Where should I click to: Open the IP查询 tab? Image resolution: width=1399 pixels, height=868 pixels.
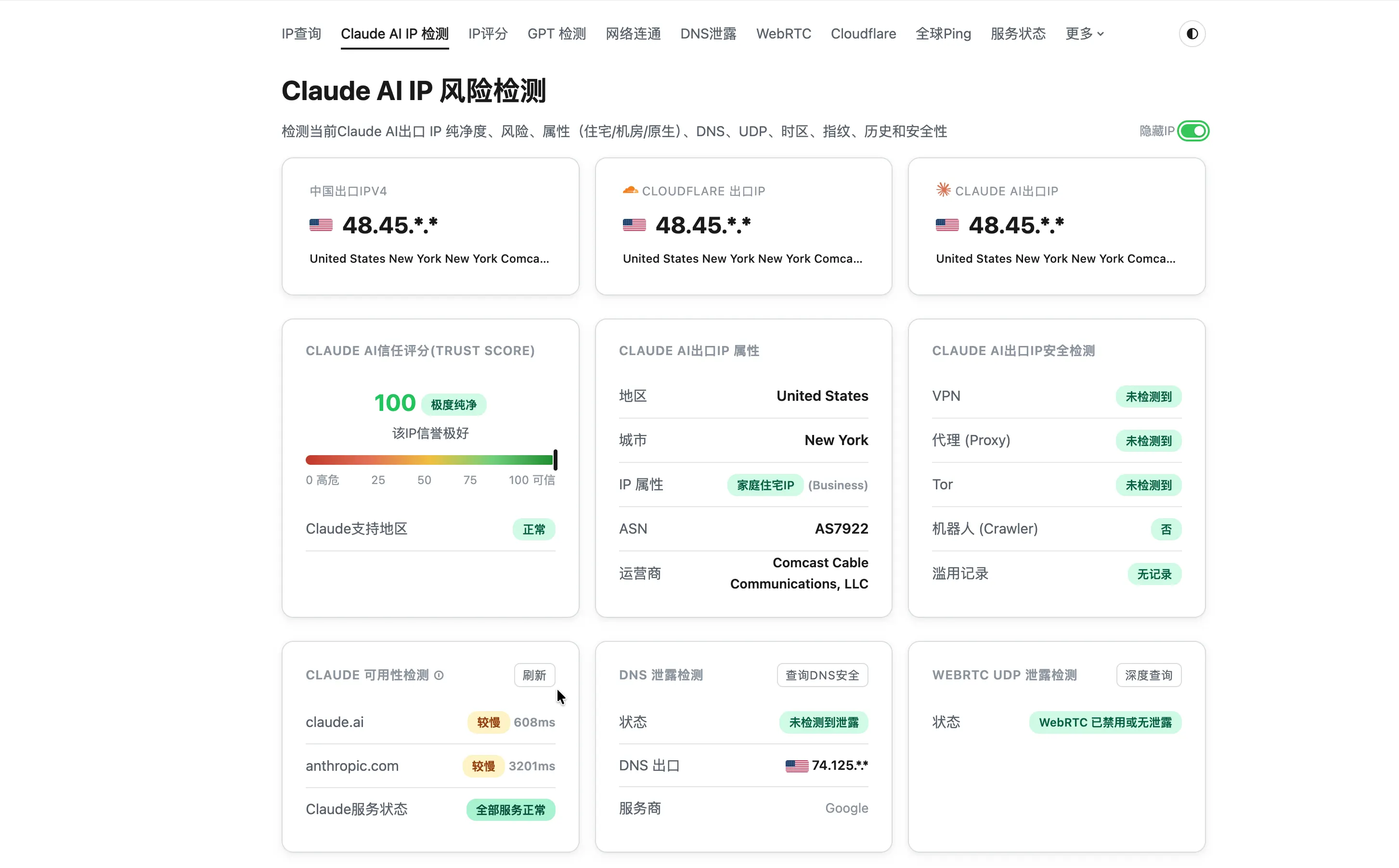301,34
